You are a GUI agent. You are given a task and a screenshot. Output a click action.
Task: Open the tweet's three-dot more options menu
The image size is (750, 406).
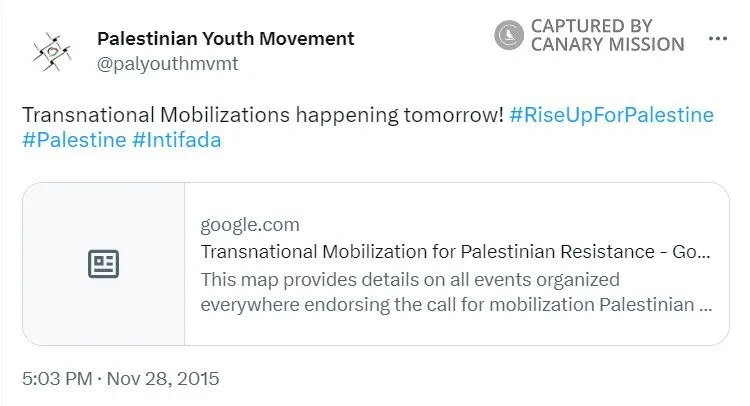[x=717, y=40]
